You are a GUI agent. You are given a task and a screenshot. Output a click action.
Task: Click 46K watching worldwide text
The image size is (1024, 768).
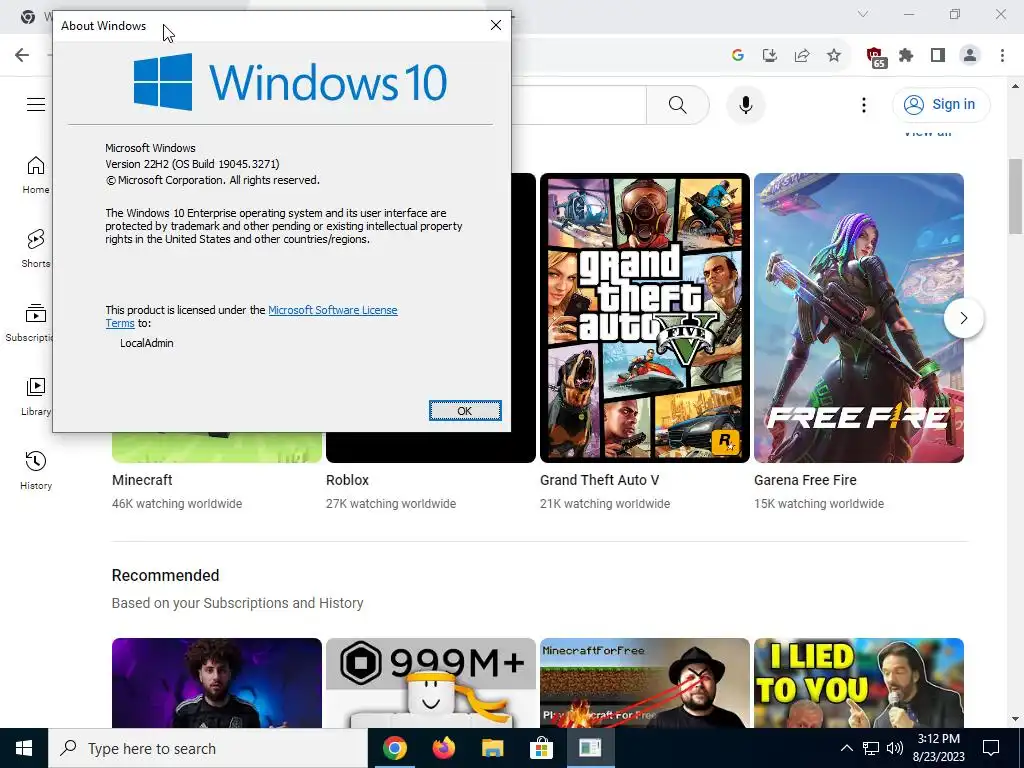pyautogui.click(x=177, y=504)
